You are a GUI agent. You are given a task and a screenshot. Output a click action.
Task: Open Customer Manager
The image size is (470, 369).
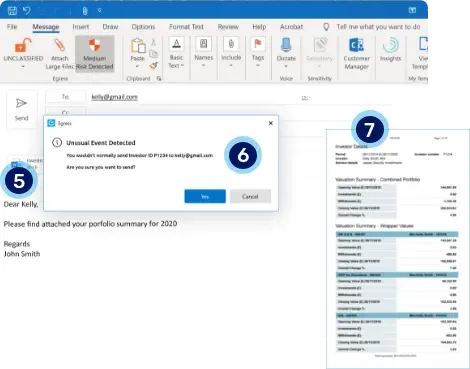click(x=356, y=53)
